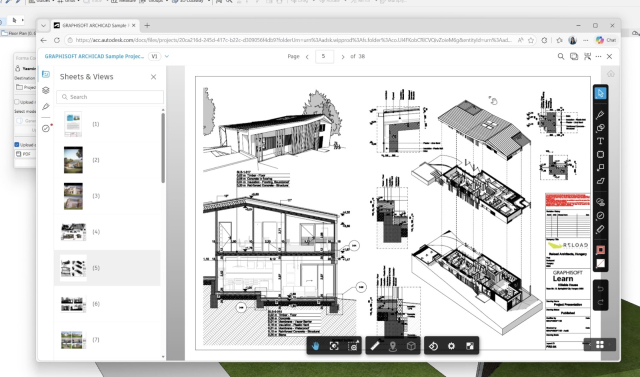
Task: Go to the next page arrow
Action: 343,57
